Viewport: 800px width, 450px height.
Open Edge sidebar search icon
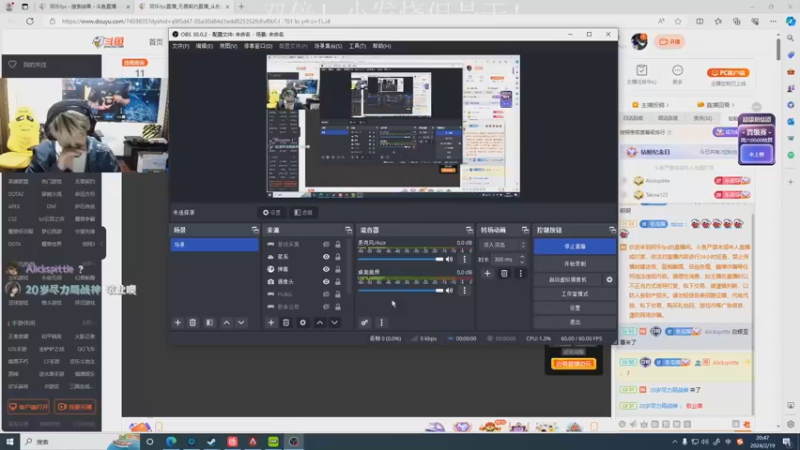coord(790,38)
